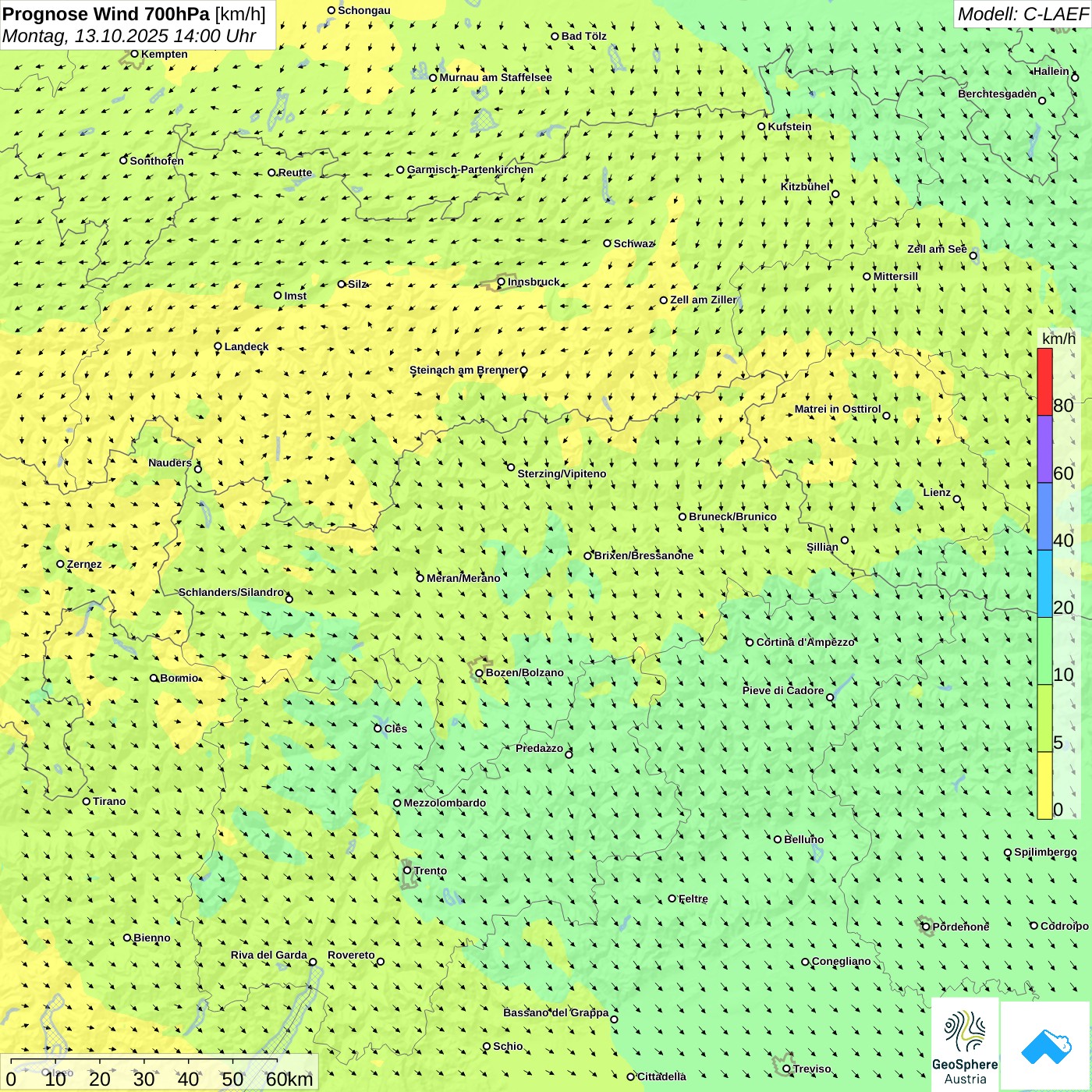
Task: Click the Pieve di Cadore label
Action: [783, 690]
